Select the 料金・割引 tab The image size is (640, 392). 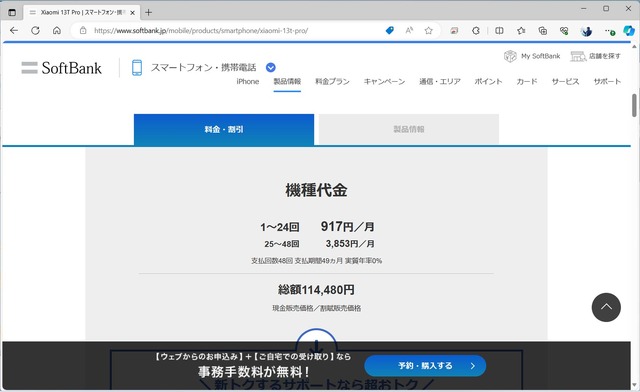tap(224, 129)
